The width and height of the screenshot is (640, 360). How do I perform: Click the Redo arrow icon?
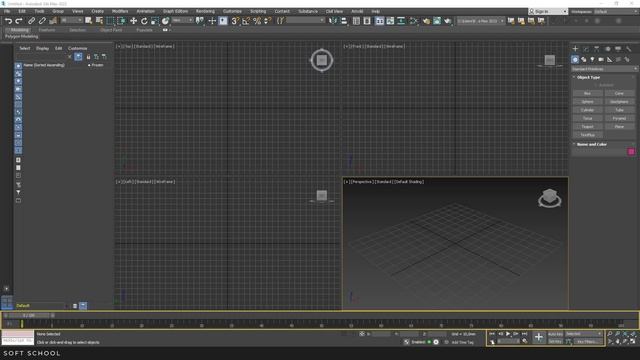(x=19, y=21)
